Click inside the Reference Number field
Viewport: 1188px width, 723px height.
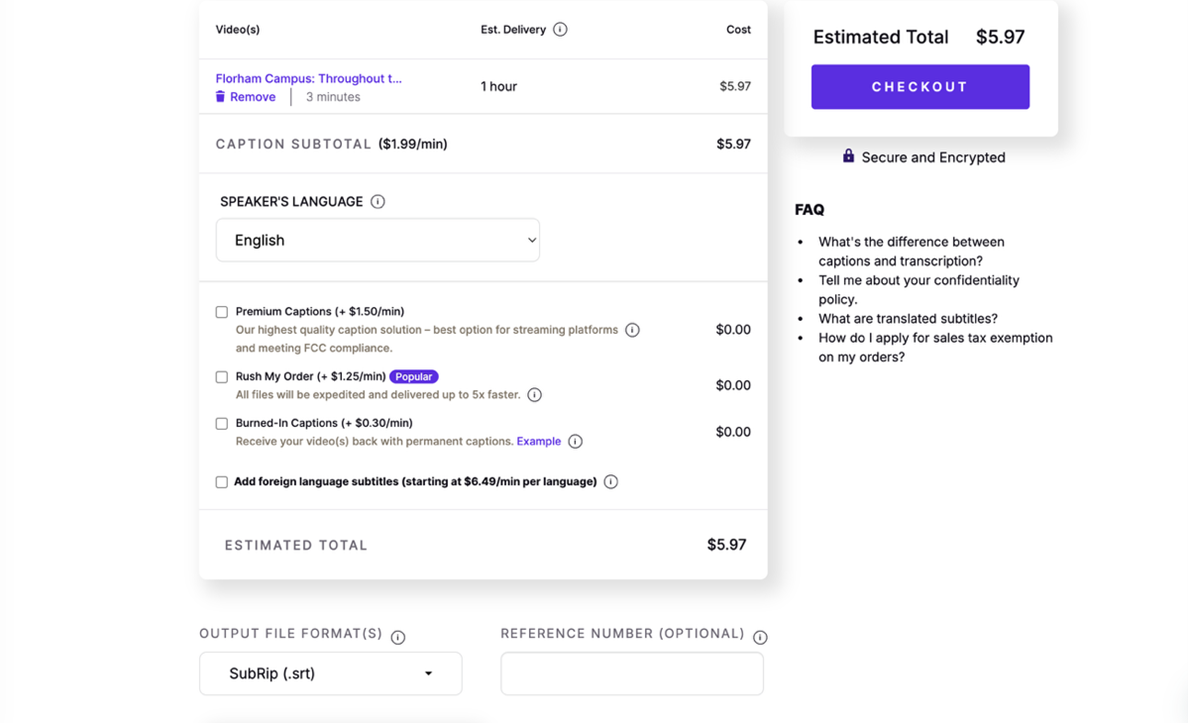(x=632, y=673)
